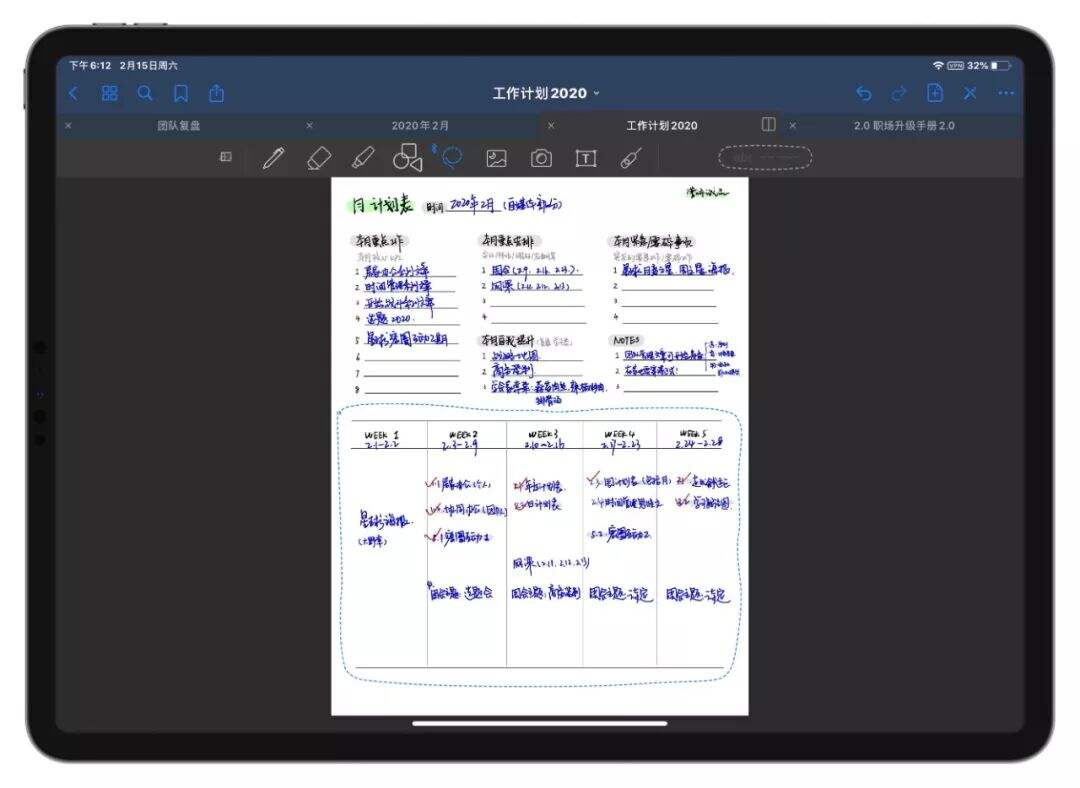Screen dimensions: 1080x788
Task: Close the 团队复盘 tab
Action: (68, 125)
